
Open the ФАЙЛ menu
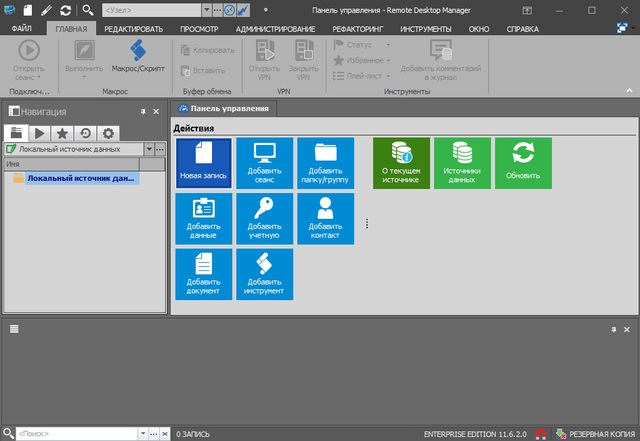point(22,29)
